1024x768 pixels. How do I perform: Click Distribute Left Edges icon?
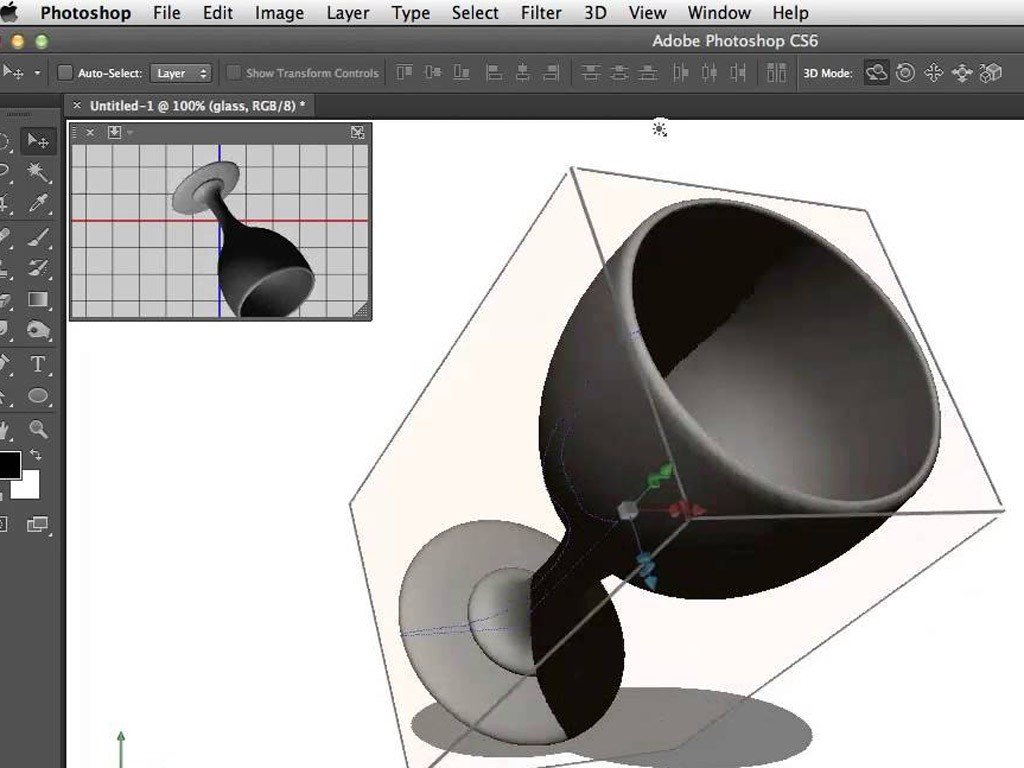click(680, 72)
